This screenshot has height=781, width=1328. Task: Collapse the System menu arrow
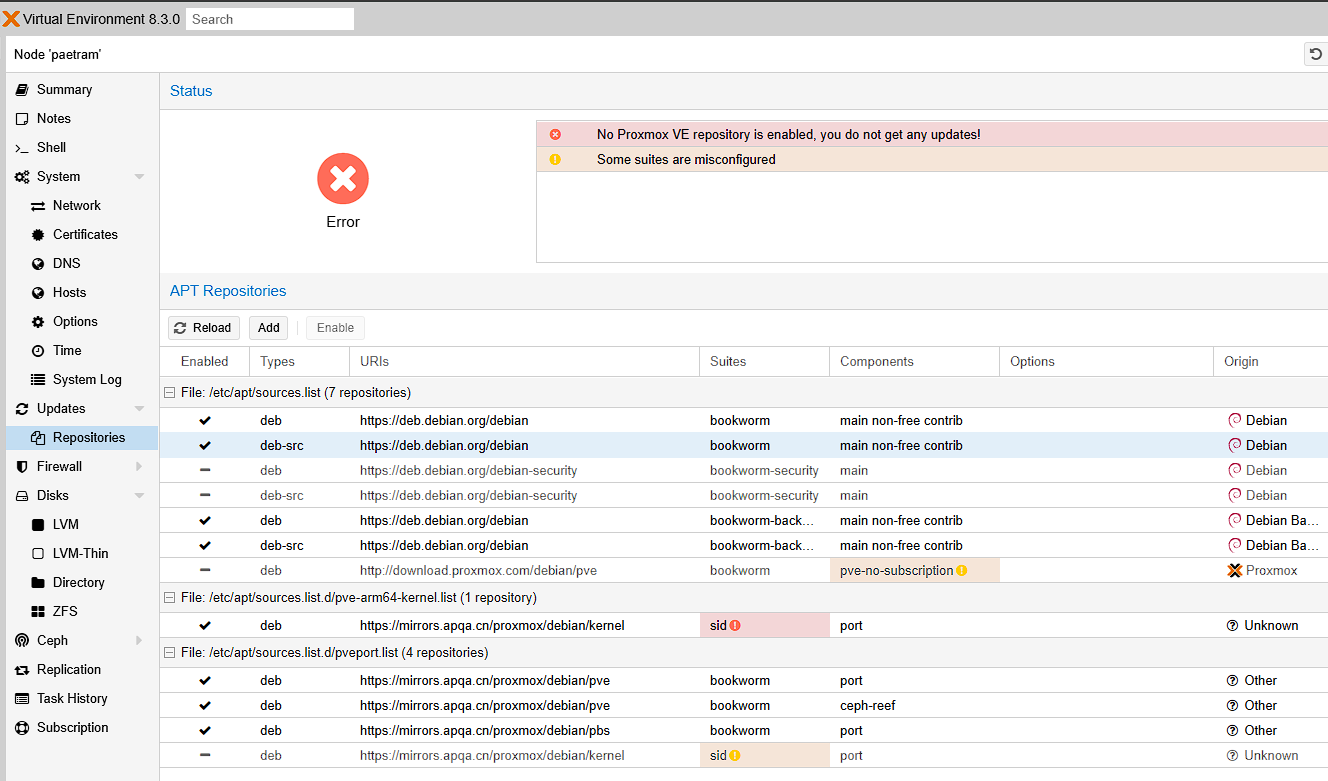[139, 177]
